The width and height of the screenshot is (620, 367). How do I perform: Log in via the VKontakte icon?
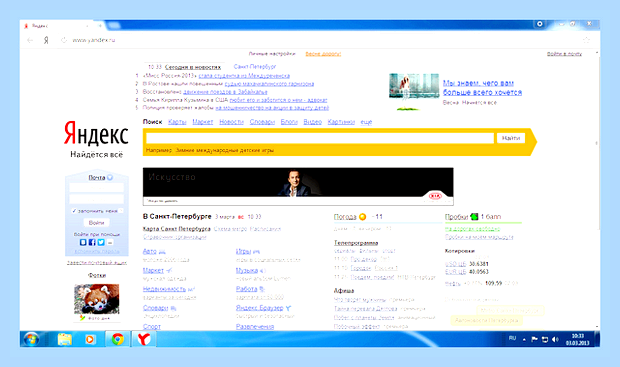(83, 242)
